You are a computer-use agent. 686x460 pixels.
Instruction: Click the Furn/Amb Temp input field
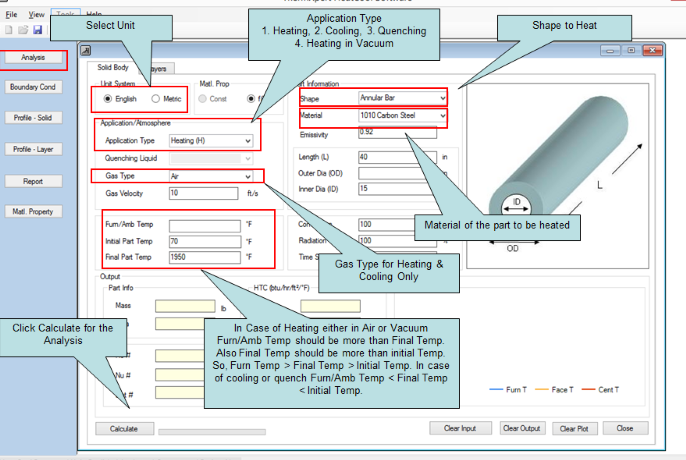tap(205, 226)
